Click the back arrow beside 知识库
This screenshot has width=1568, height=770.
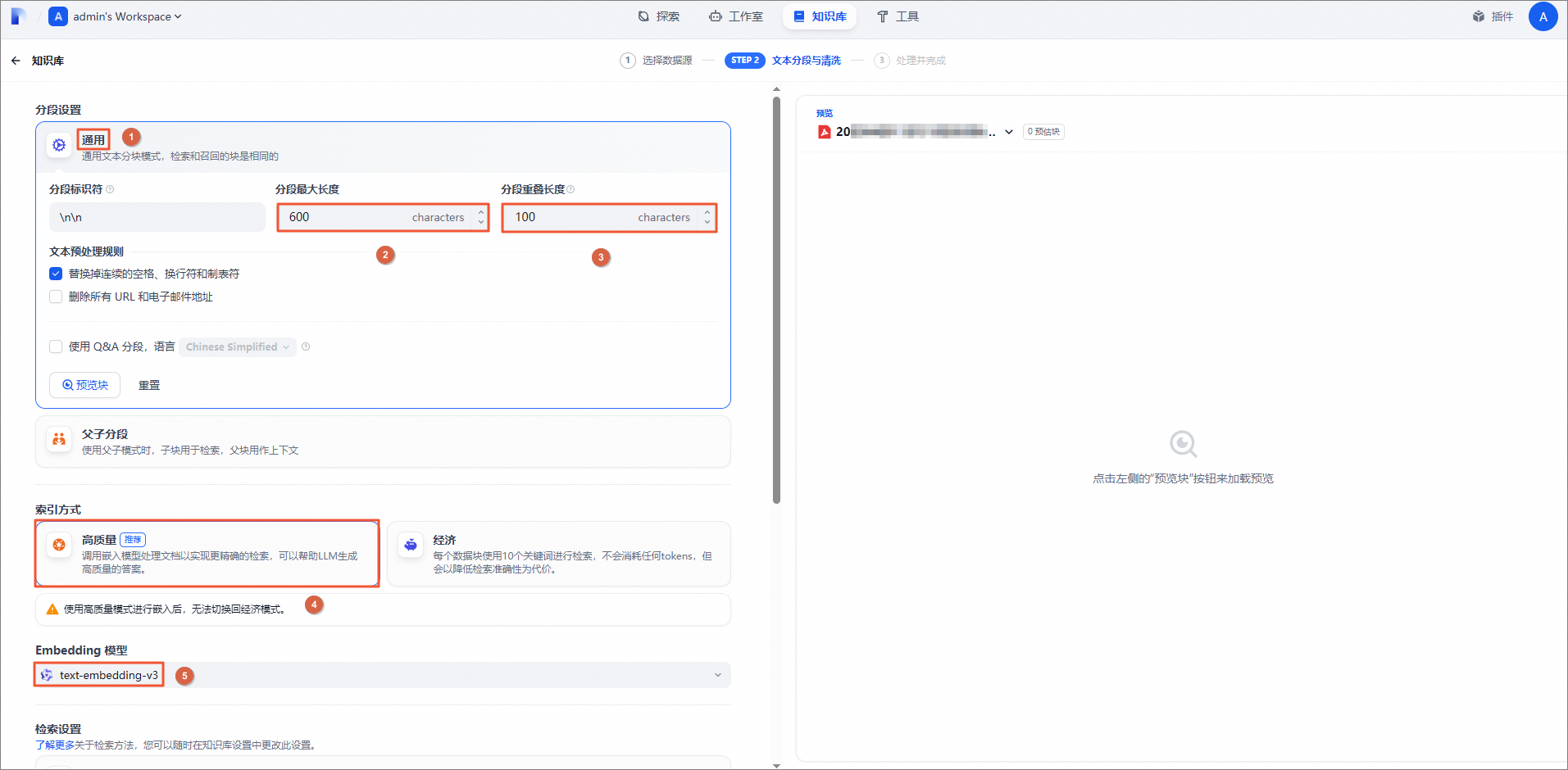[16, 61]
